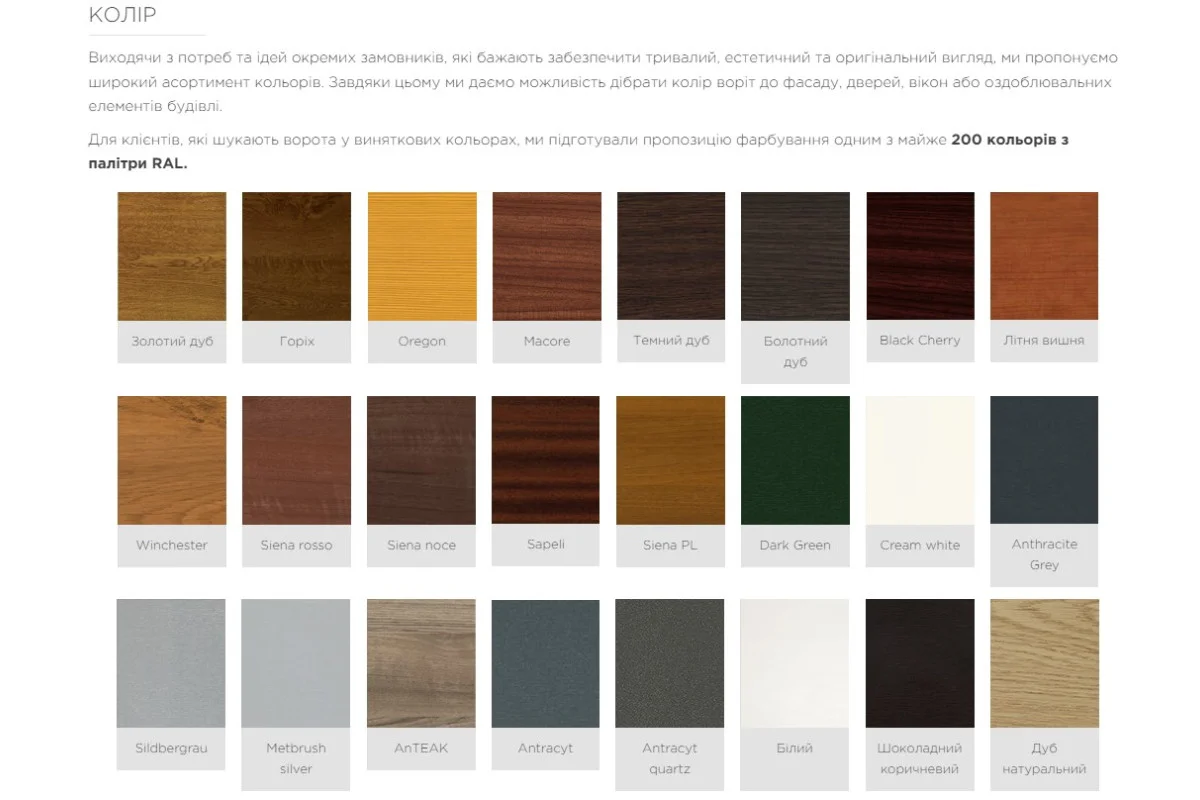Viewport: 1200px width, 800px height.
Task: Pick the Antracyt quartz swatch
Action: 670,663
